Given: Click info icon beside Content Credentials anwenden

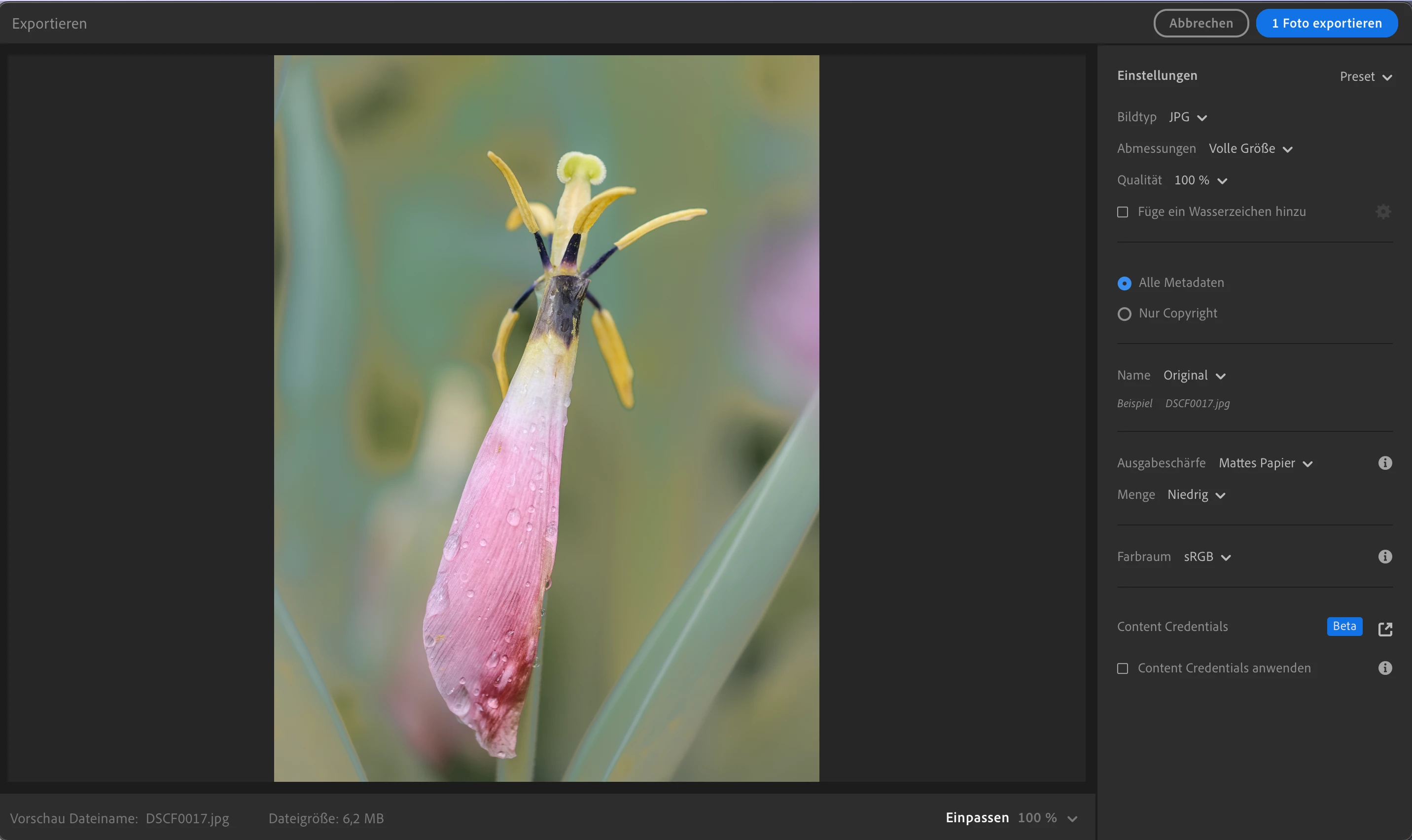Looking at the screenshot, I should pyautogui.click(x=1384, y=668).
